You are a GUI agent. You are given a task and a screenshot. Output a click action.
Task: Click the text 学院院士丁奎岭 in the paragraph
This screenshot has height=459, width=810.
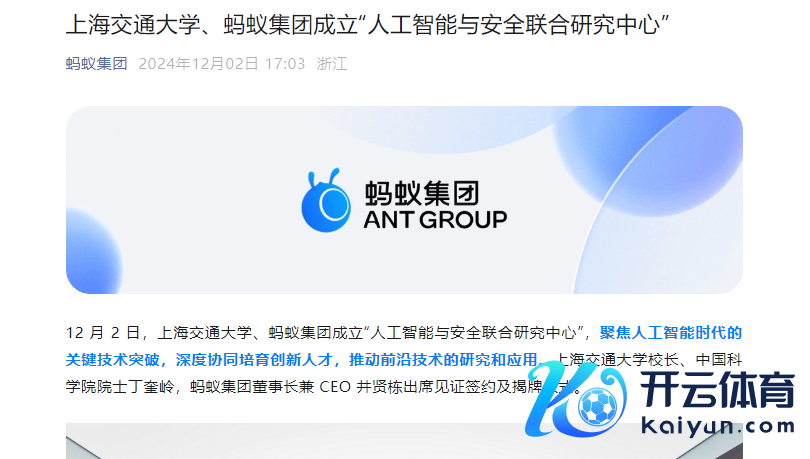[120, 386]
